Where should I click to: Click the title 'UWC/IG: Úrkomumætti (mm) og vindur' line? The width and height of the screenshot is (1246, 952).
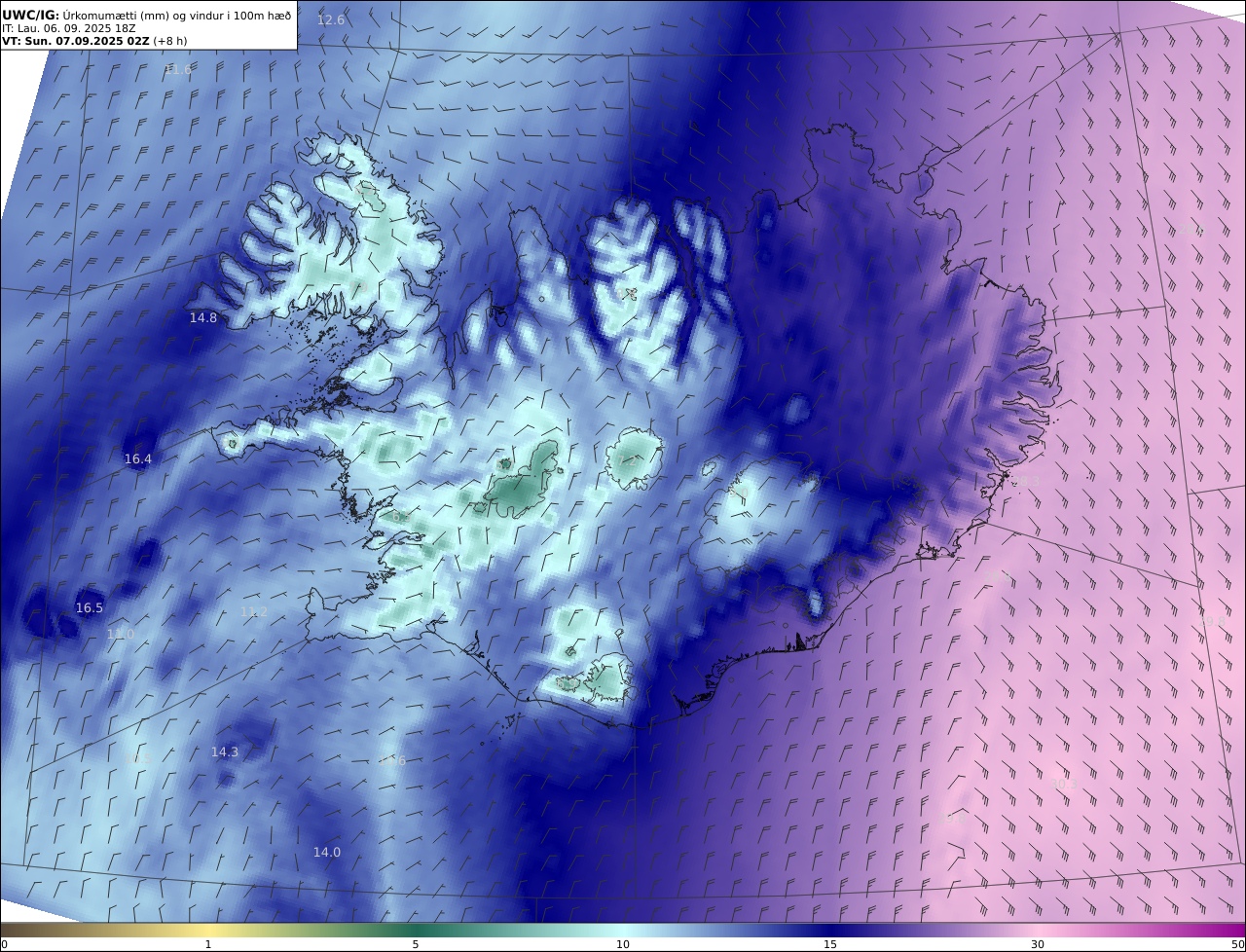(x=146, y=15)
